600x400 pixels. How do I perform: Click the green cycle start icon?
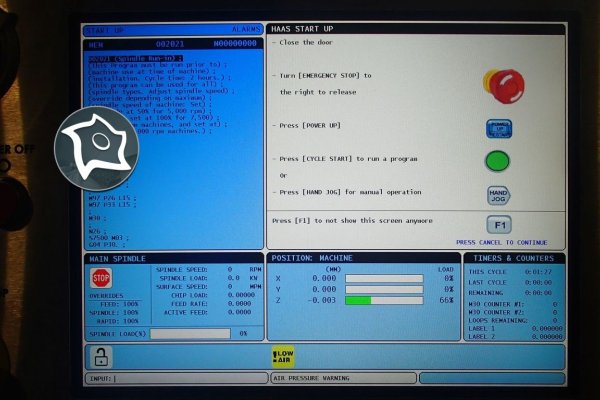(497, 161)
